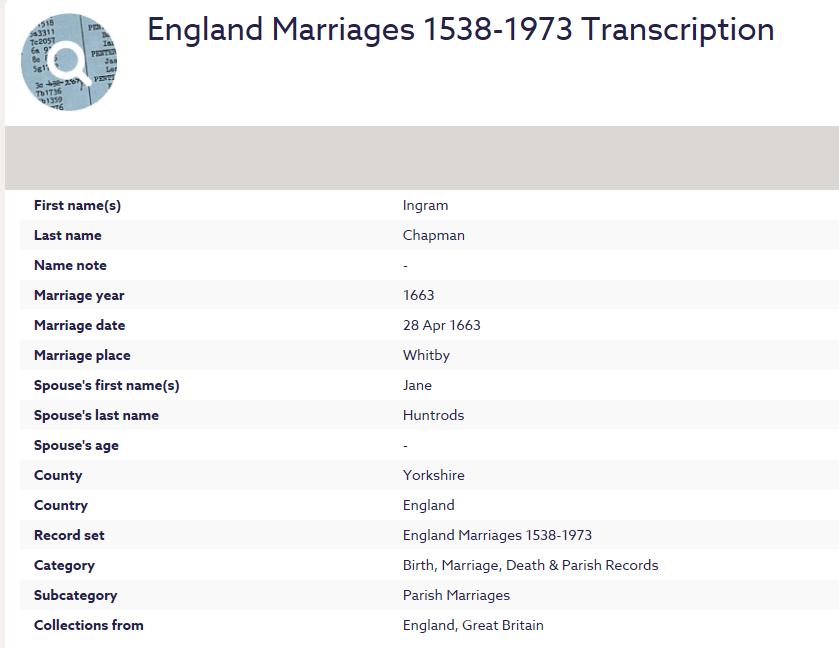
Task: Select the marriage date 28 Apr 1663
Action: 441,325
